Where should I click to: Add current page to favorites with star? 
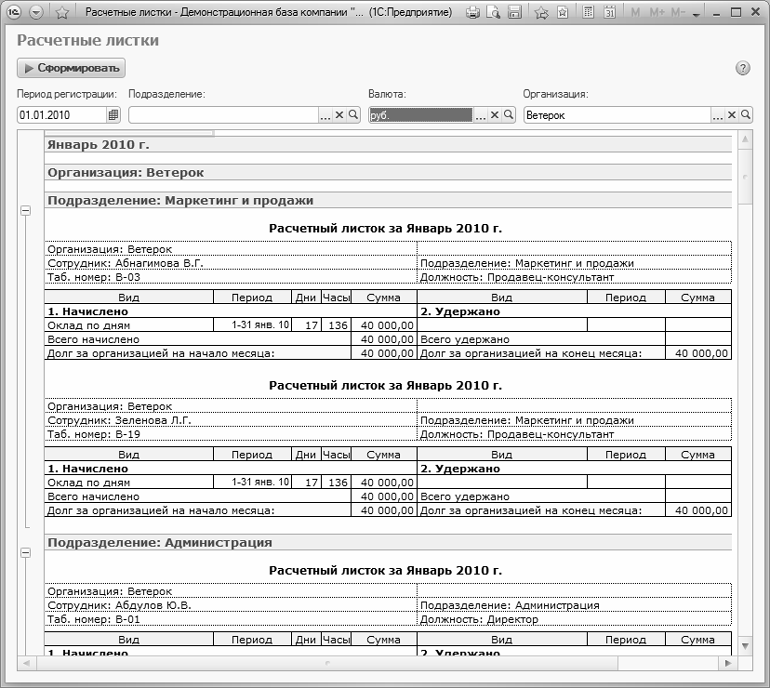(62, 12)
